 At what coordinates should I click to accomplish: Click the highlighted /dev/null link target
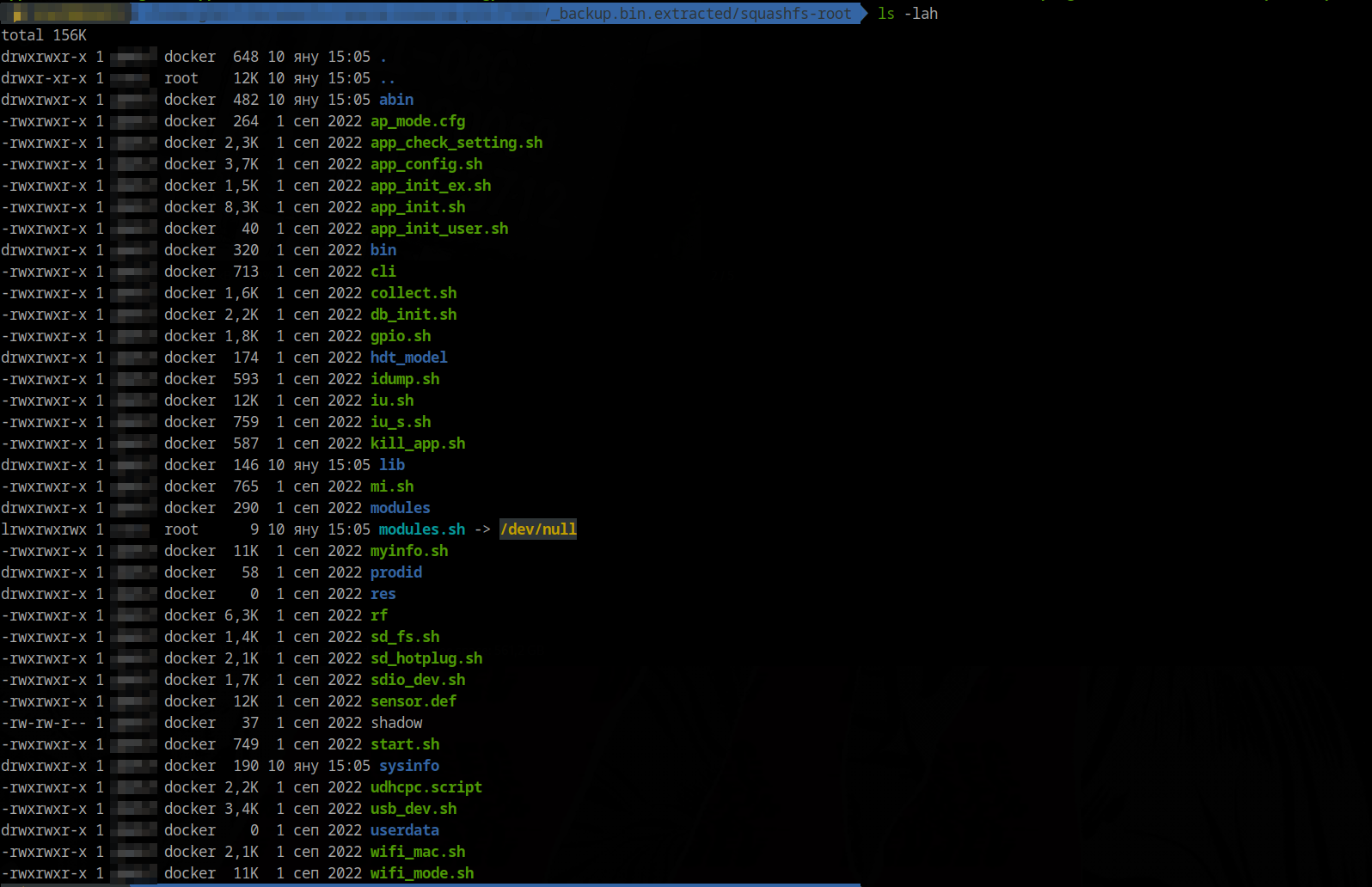538,529
